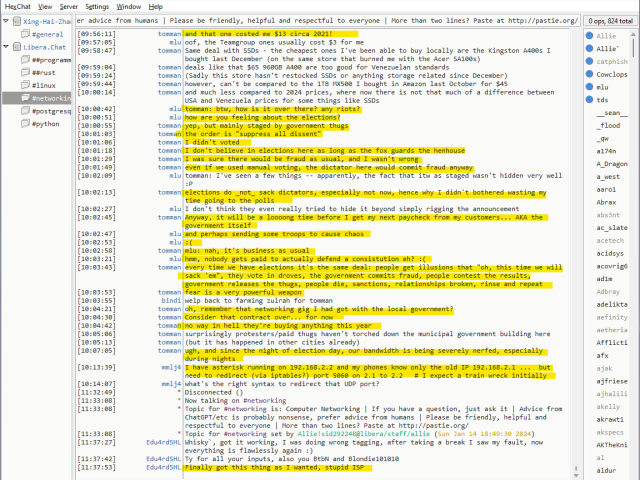
Task: Click the ##rust channel icon
Action: tap(24, 73)
